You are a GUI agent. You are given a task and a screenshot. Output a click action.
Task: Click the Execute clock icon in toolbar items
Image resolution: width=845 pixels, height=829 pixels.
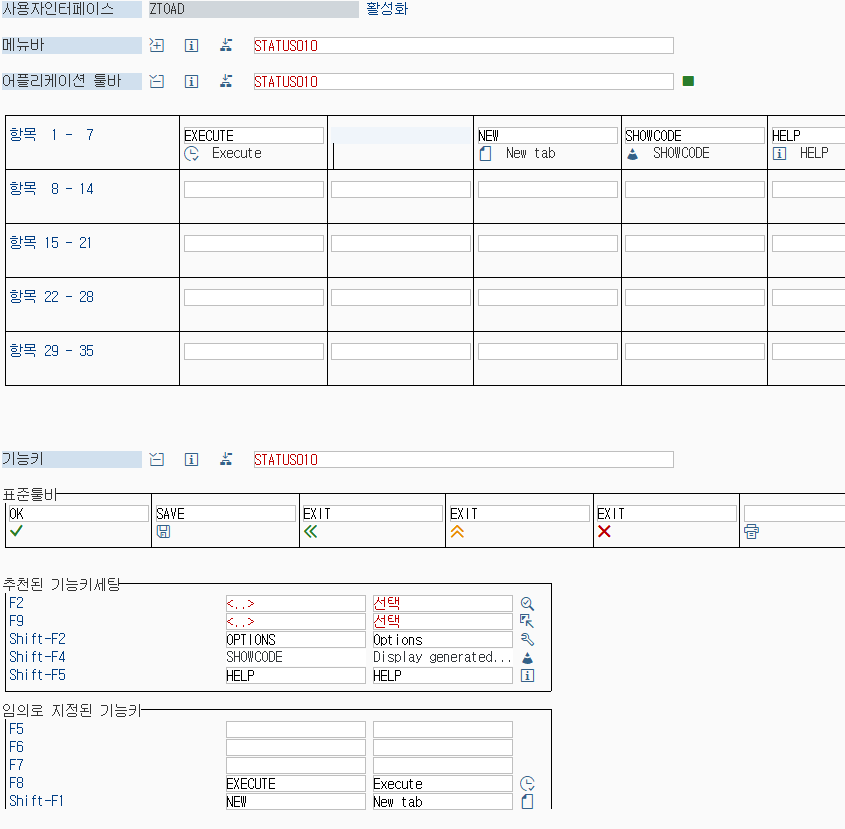tap(191, 154)
